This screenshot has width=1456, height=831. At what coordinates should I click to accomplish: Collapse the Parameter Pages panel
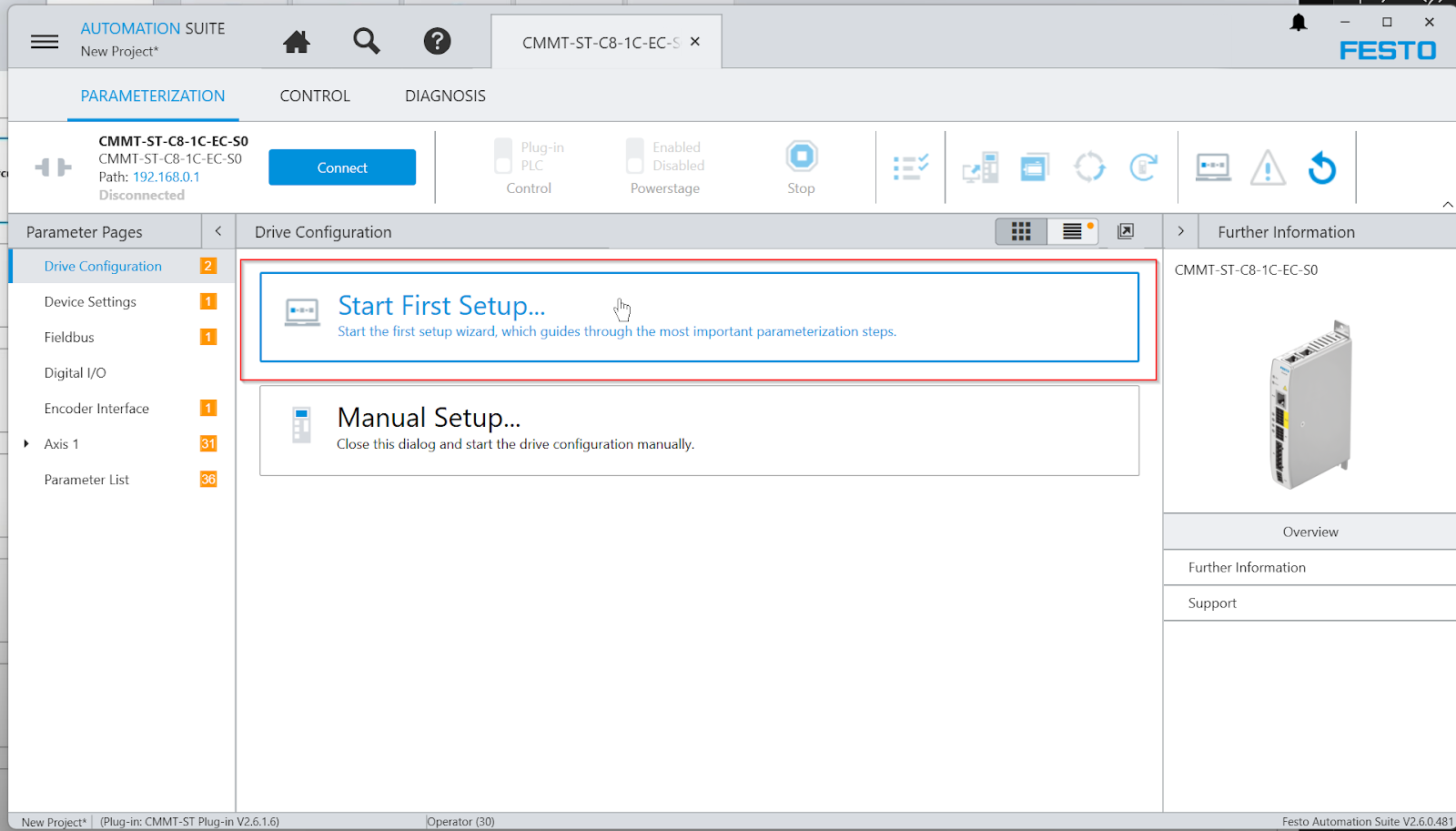point(218,231)
